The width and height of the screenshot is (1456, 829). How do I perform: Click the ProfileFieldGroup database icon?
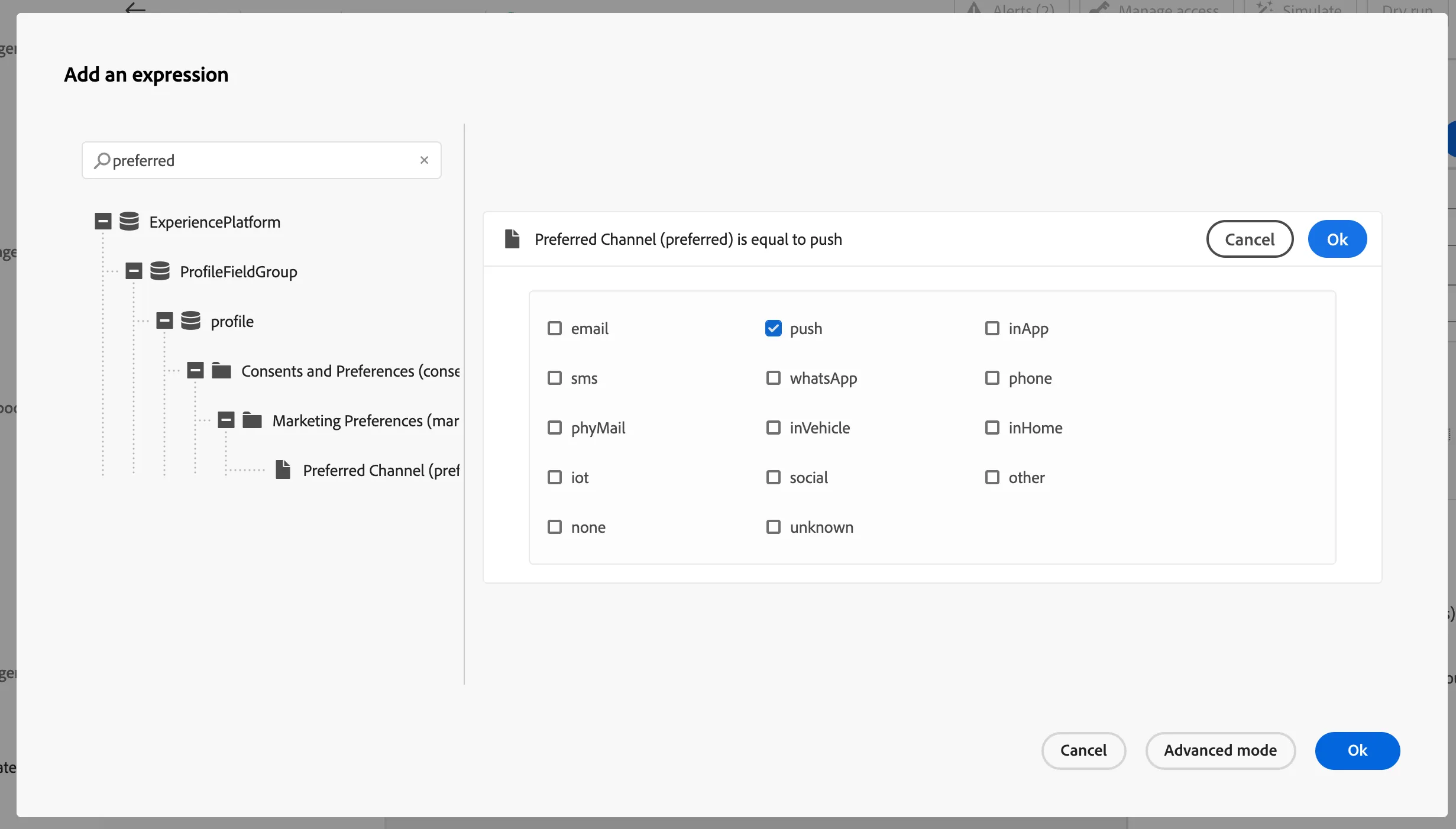160,271
